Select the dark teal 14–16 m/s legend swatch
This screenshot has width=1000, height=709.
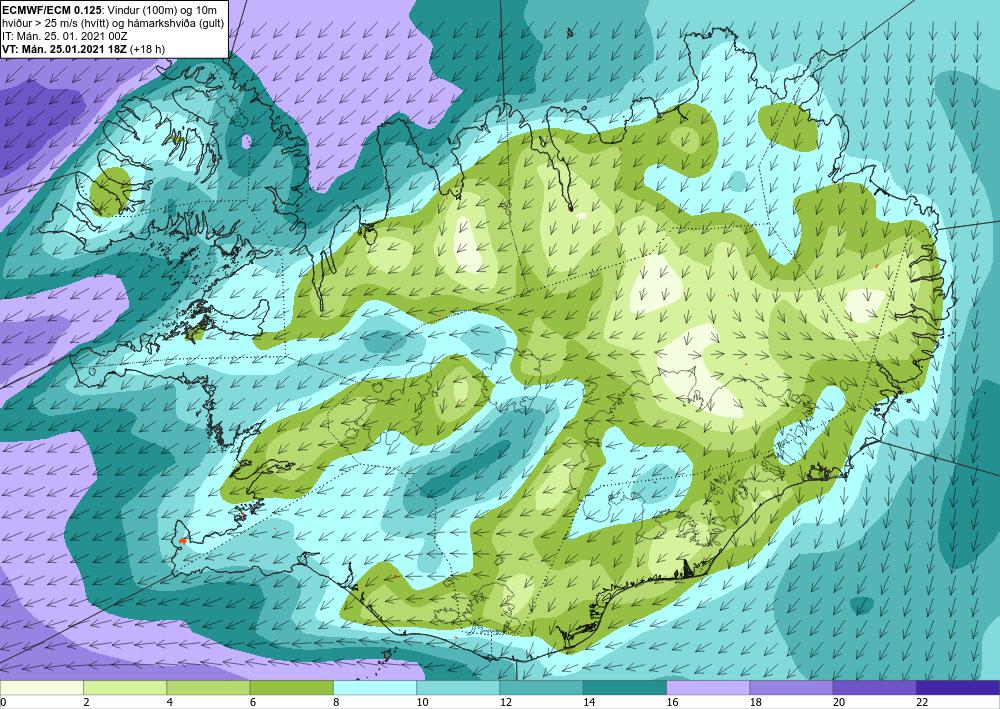(625, 687)
